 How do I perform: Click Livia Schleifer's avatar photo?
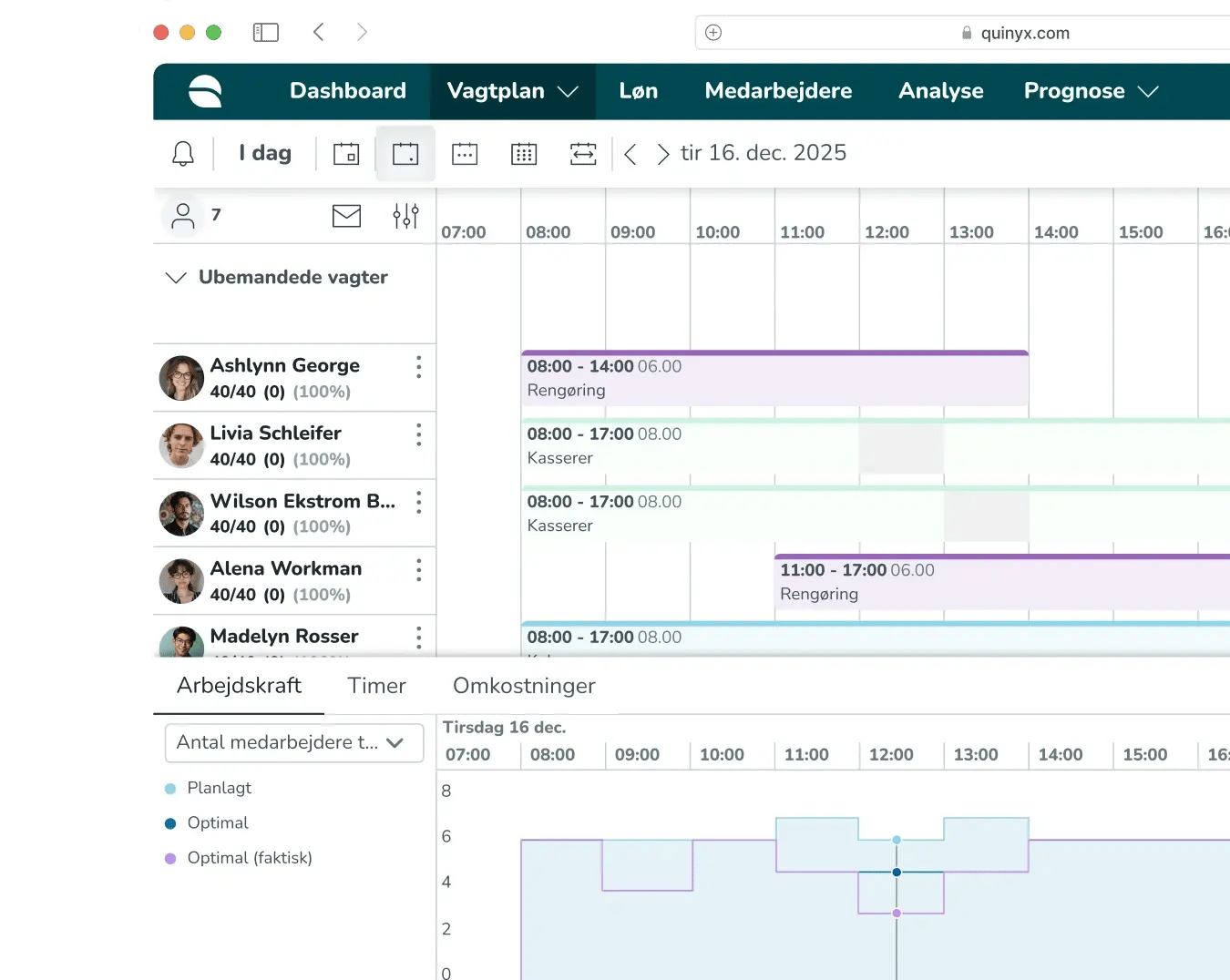(181, 445)
